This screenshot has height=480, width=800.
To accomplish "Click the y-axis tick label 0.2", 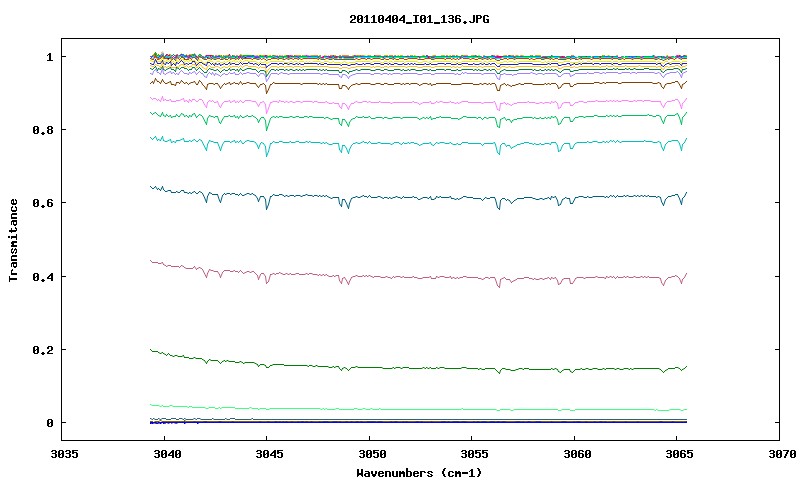I will [x=43, y=350].
